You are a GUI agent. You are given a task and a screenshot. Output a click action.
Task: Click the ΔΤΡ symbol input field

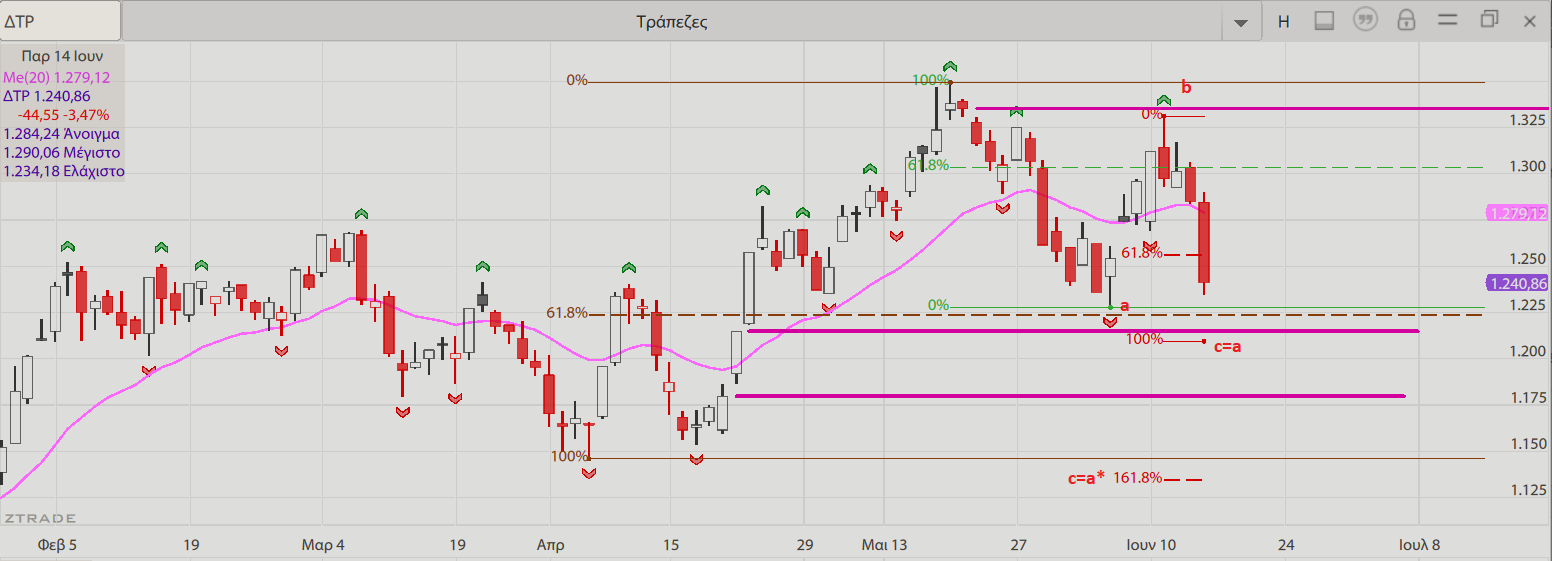pos(60,20)
